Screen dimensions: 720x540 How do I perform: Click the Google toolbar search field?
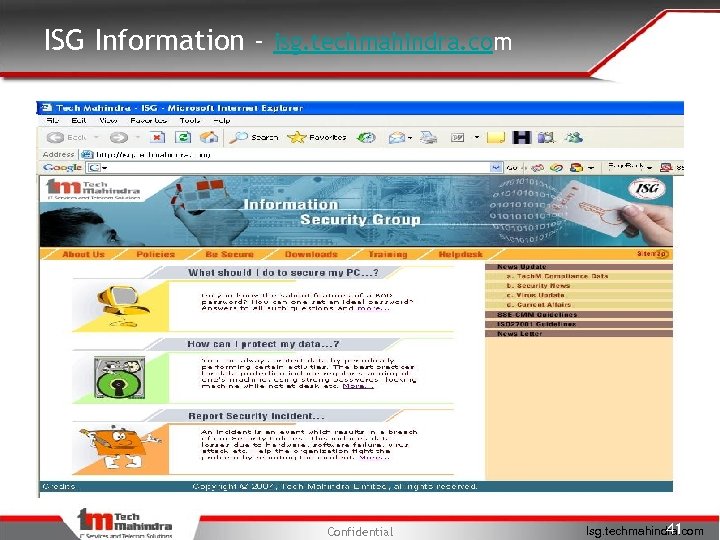tap(294, 168)
